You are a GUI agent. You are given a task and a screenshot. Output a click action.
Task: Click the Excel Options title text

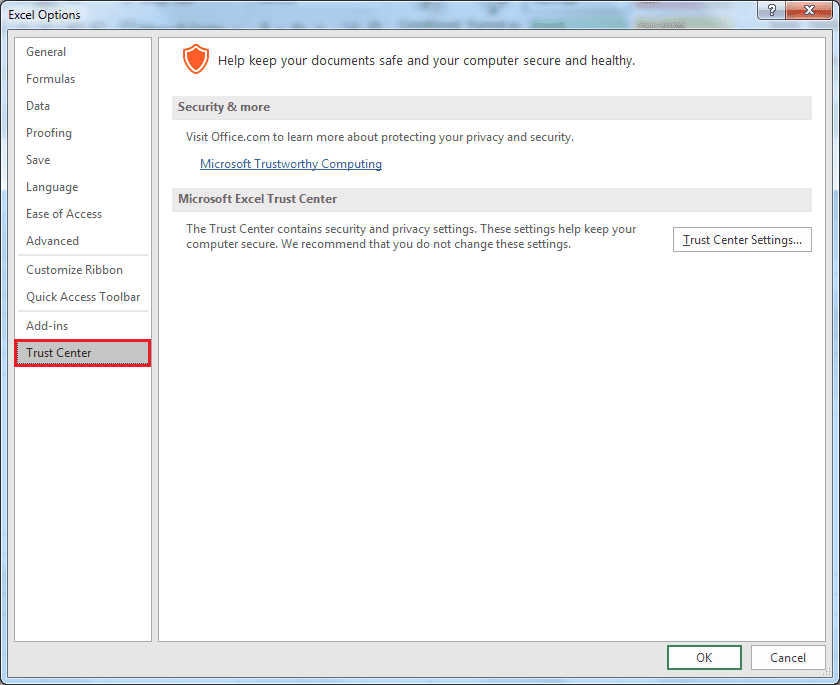[44, 14]
